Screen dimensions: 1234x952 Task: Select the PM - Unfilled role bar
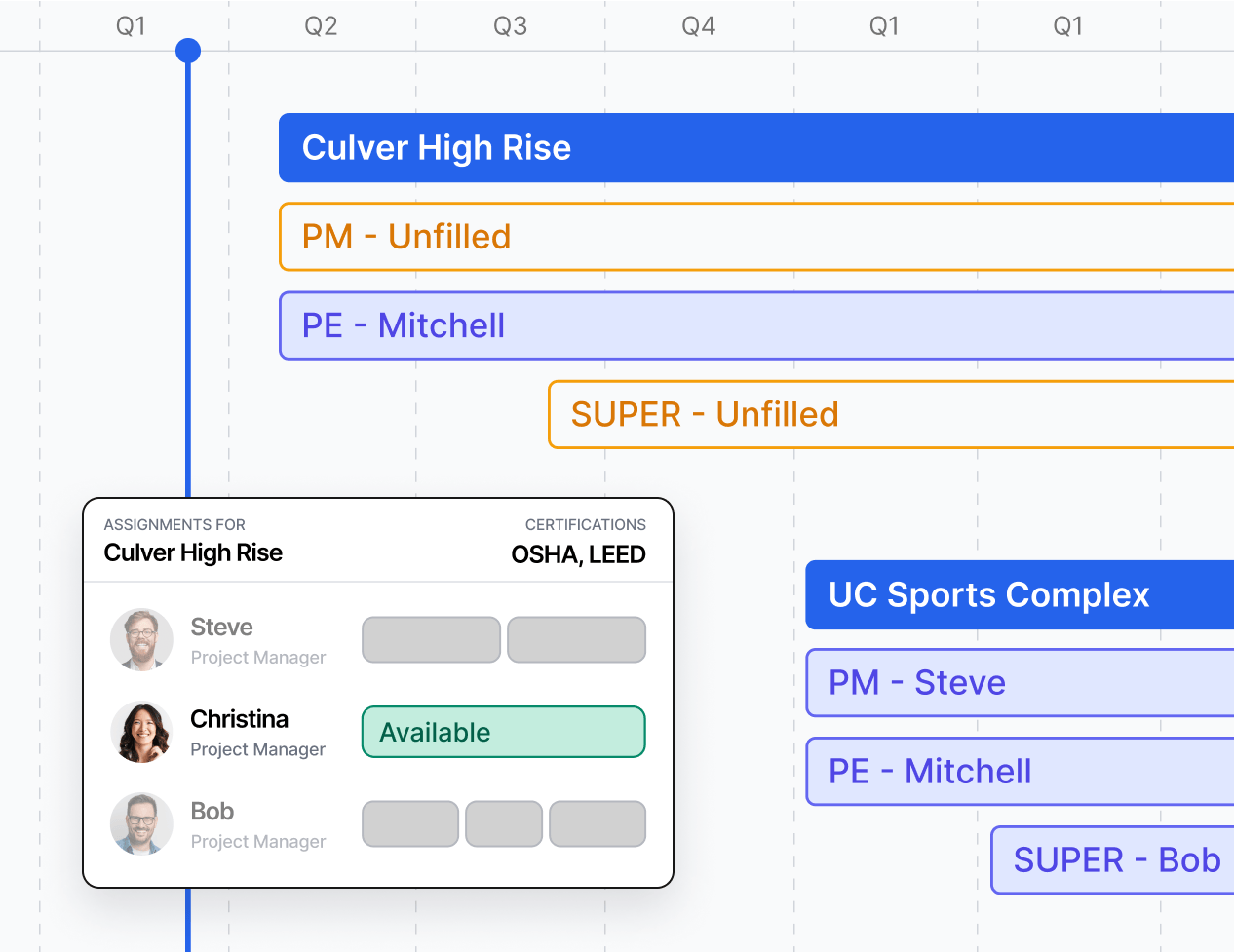click(755, 237)
